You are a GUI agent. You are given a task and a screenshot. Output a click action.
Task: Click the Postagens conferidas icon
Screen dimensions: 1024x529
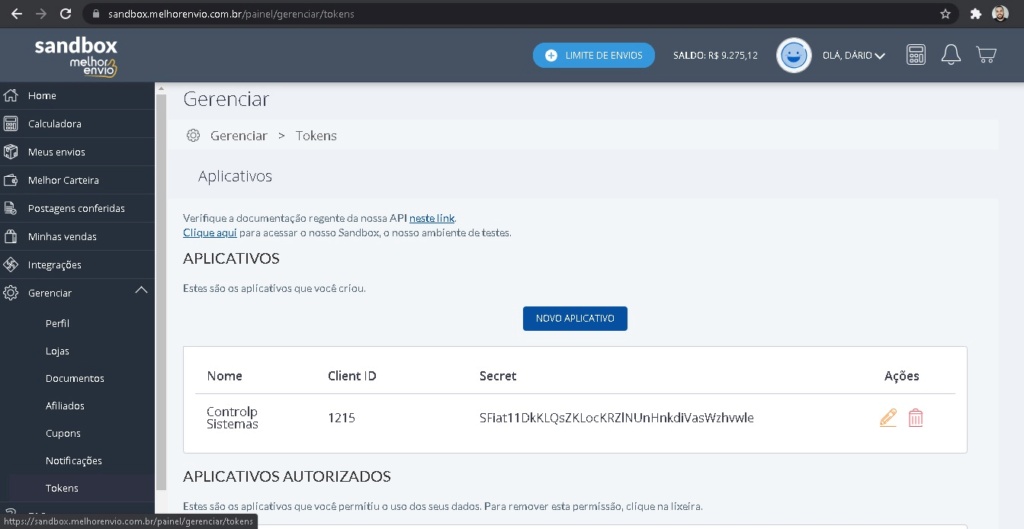10,208
